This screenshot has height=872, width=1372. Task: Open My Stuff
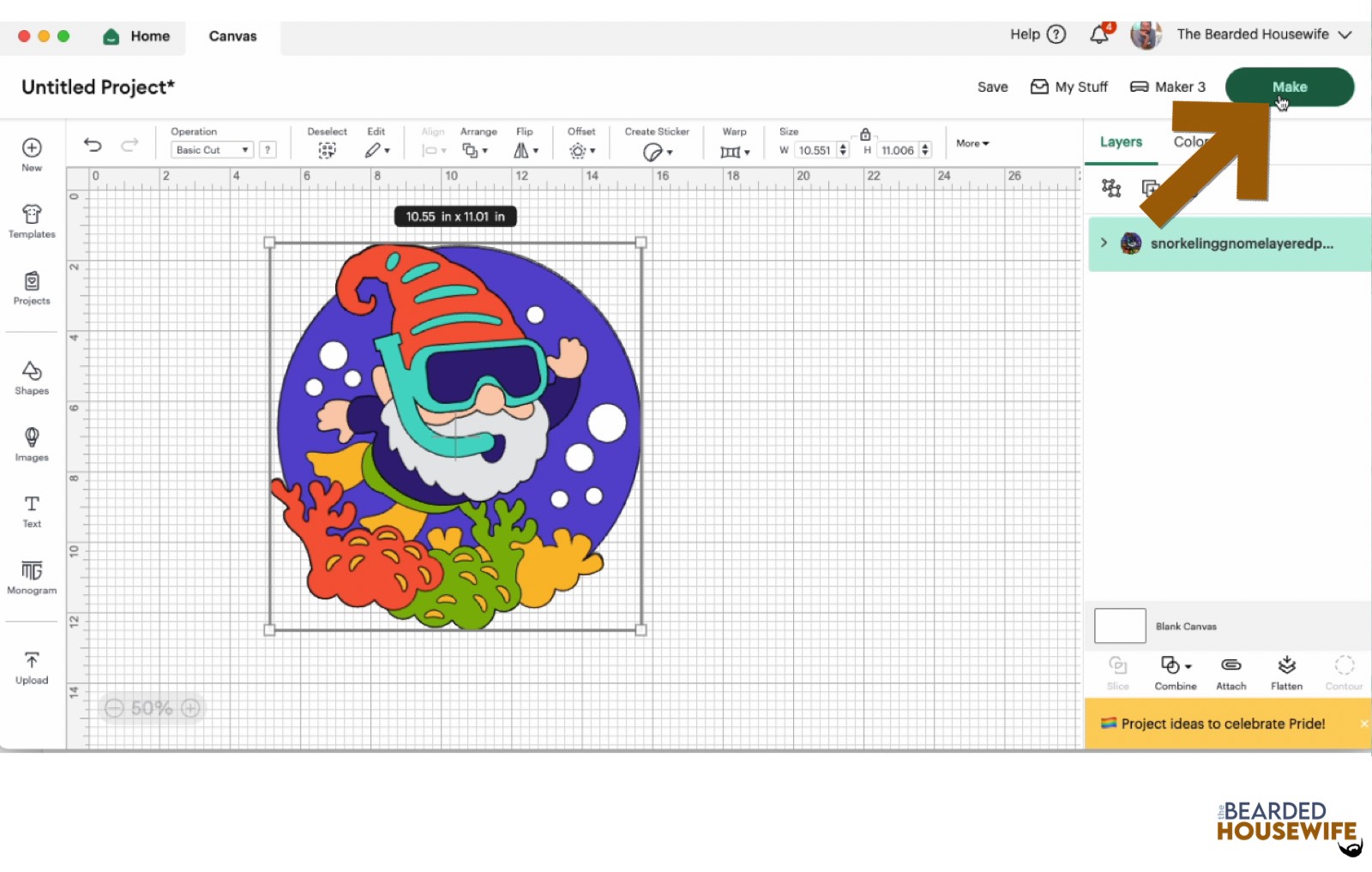pyautogui.click(x=1068, y=87)
